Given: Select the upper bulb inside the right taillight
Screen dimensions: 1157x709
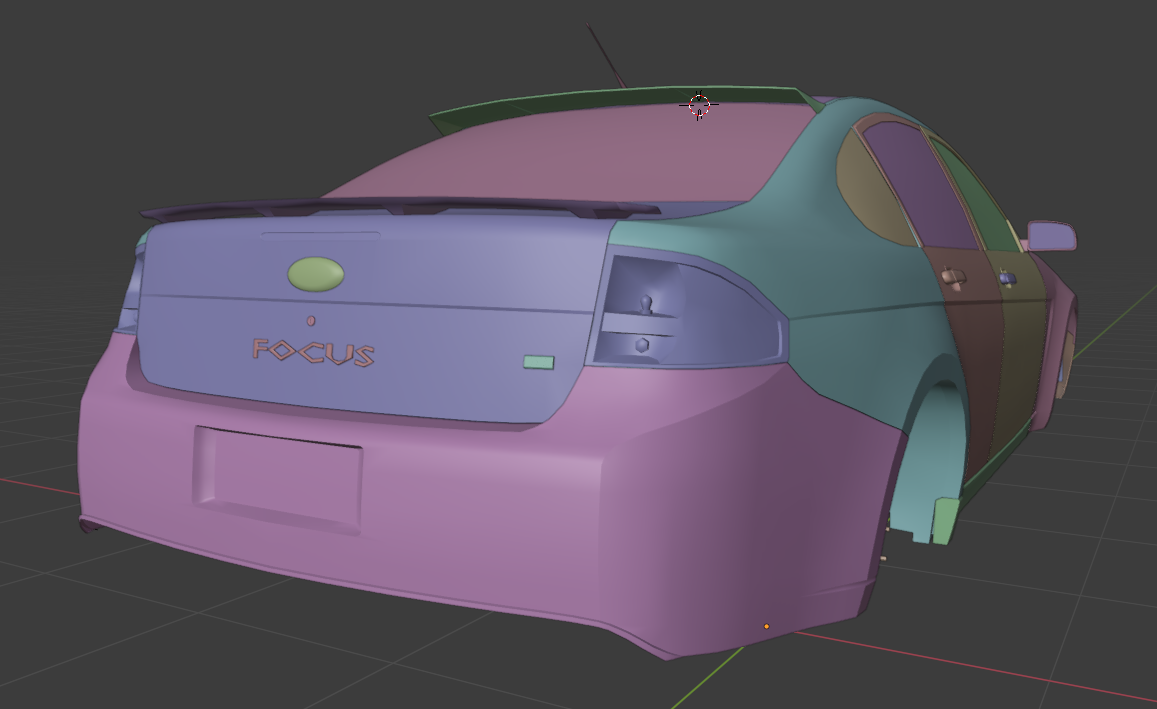Looking at the screenshot, I should [x=646, y=303].
